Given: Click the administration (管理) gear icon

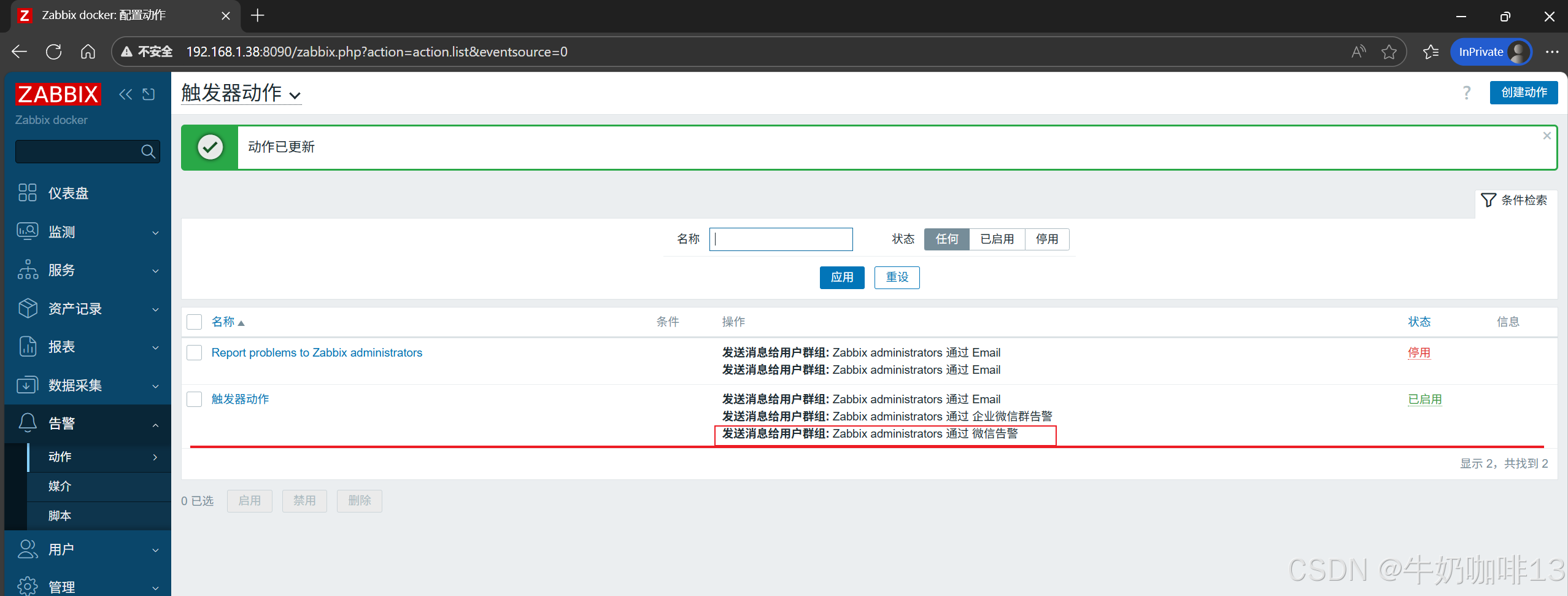Looking at the screenshot, I should 28,586.
